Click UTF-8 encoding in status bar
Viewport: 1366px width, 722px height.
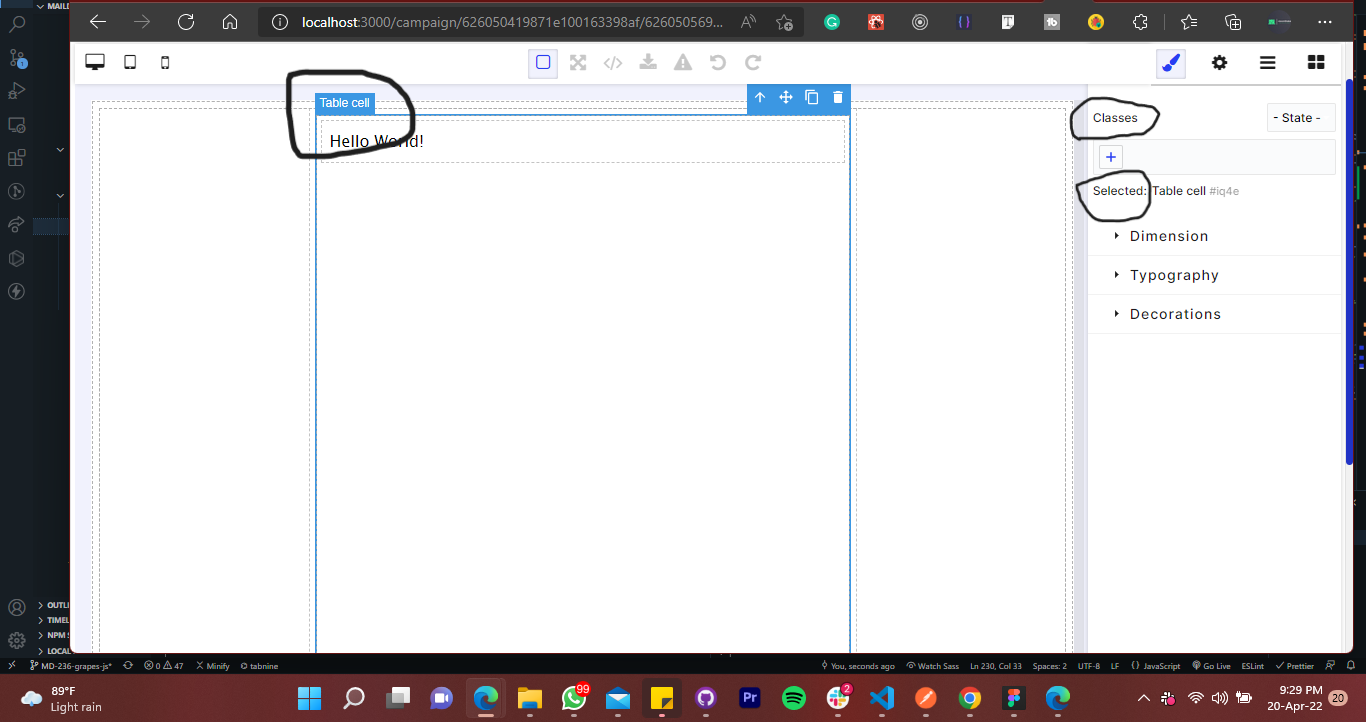1089,665
